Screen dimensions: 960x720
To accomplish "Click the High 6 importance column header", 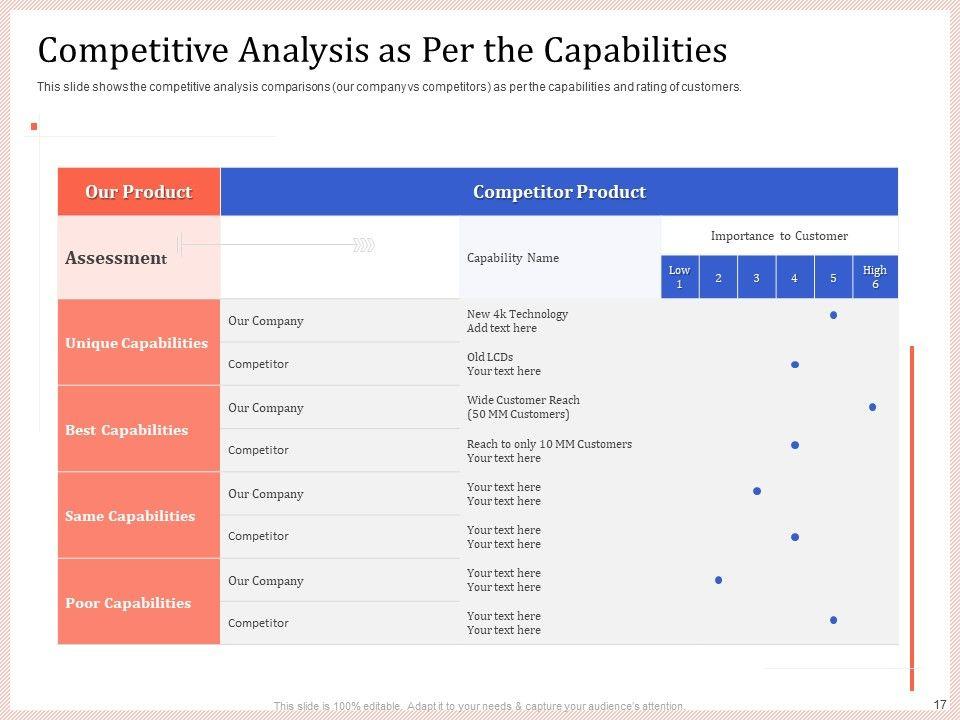I will [x=874, y=277].
